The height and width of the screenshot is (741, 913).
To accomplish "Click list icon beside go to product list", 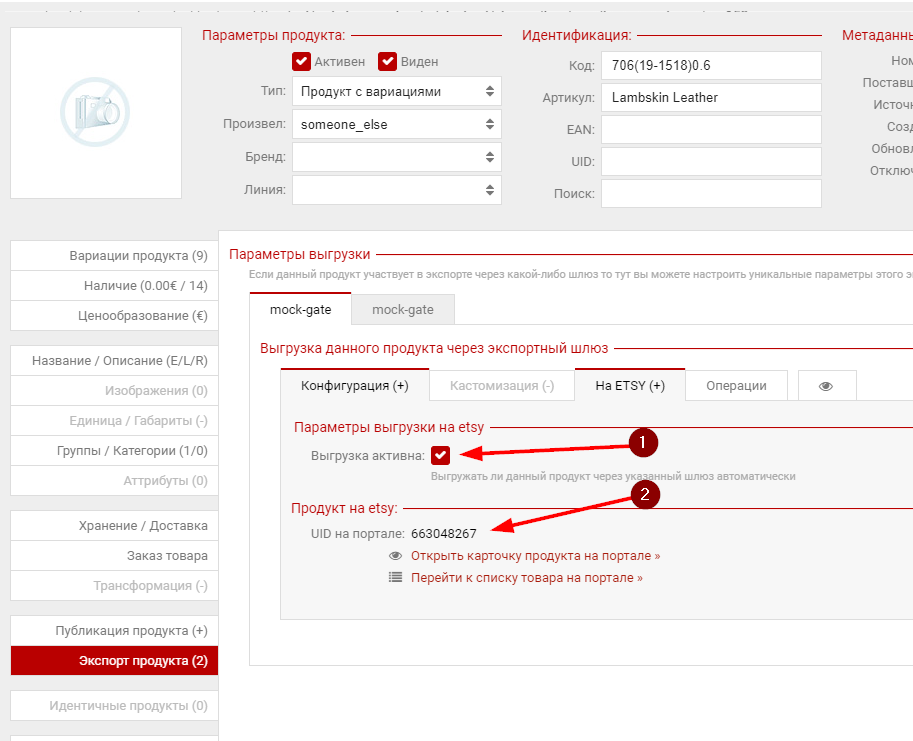I will [x=396, y=577].
